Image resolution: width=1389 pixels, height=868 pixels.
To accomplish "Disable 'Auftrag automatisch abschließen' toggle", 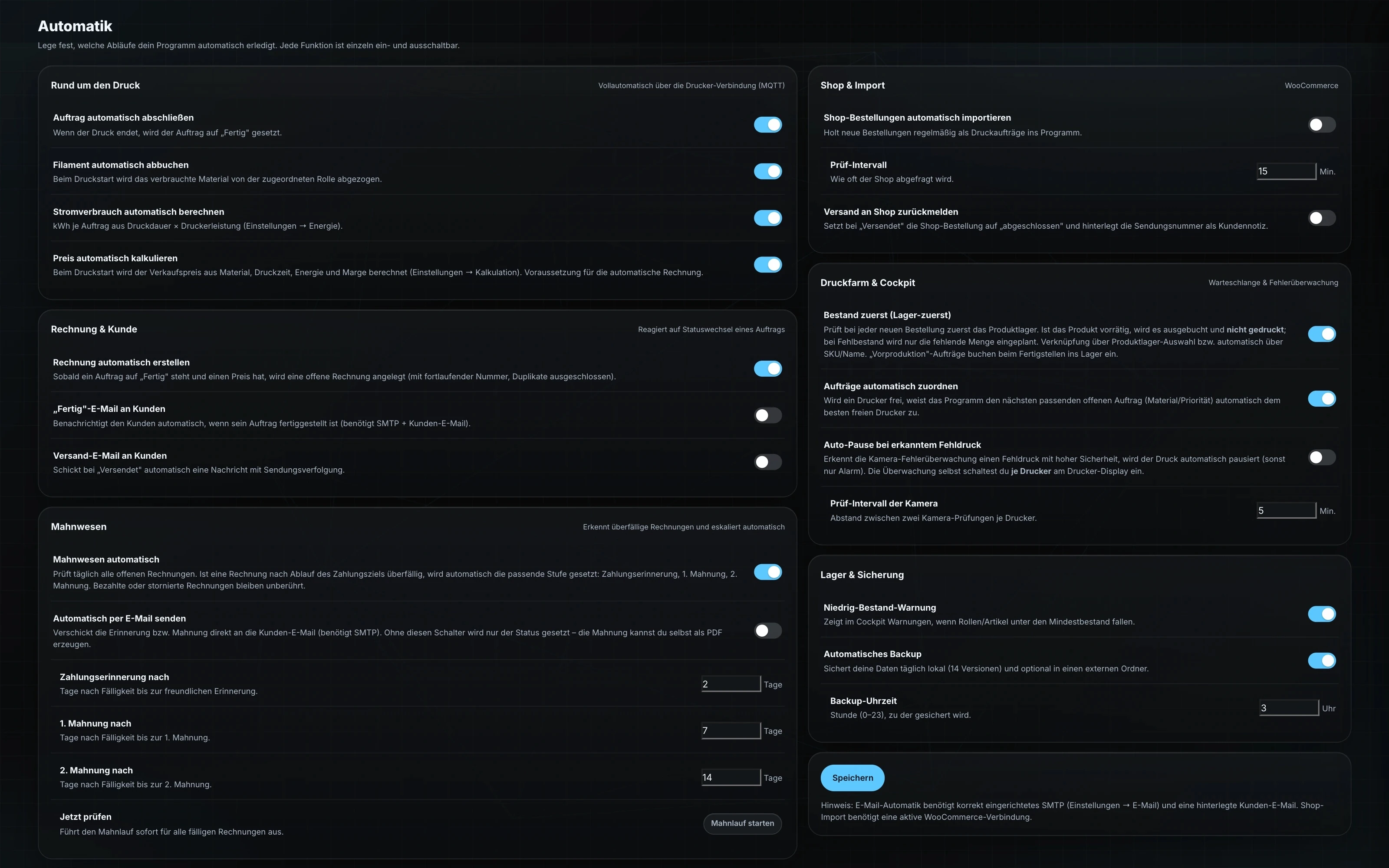I will pyautogui.click(x=767, y=125).
